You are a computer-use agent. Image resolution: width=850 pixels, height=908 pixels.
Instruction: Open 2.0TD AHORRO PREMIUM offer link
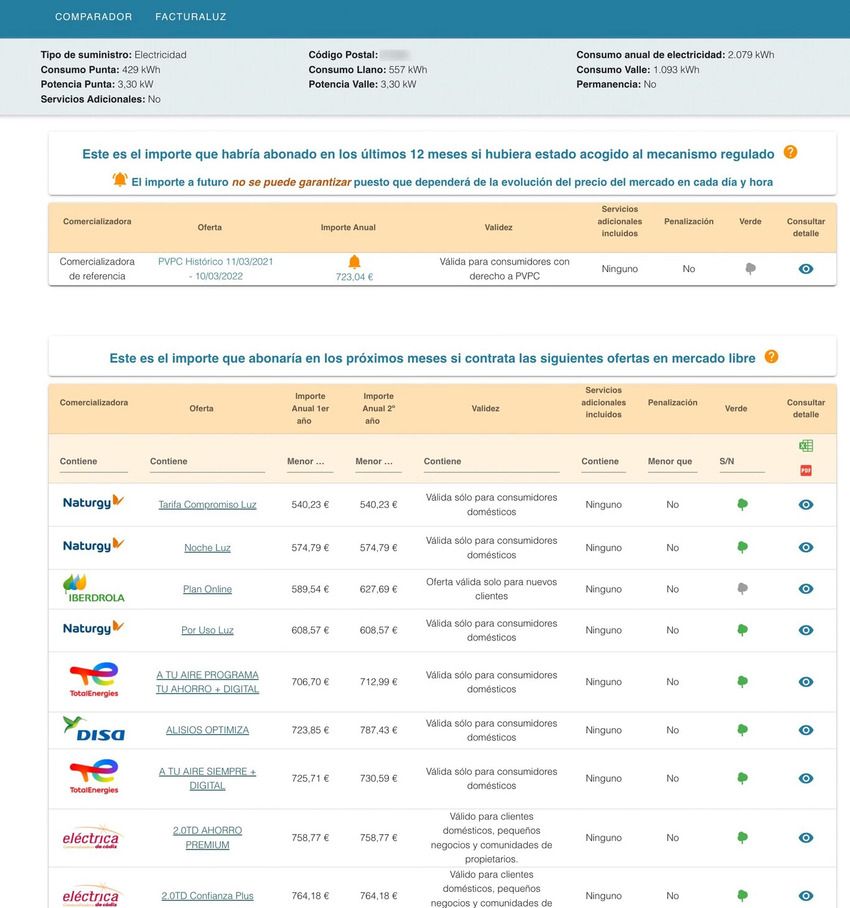pos(207,837)
